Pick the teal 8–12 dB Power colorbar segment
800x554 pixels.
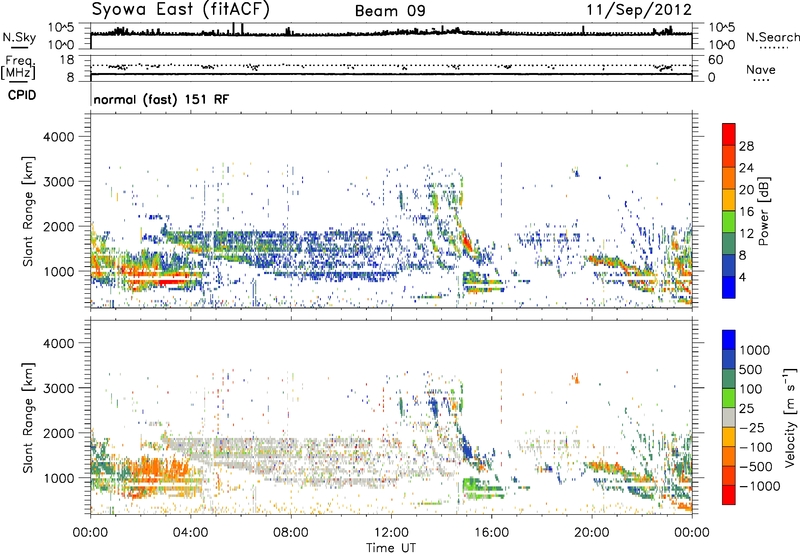(729, 244)
